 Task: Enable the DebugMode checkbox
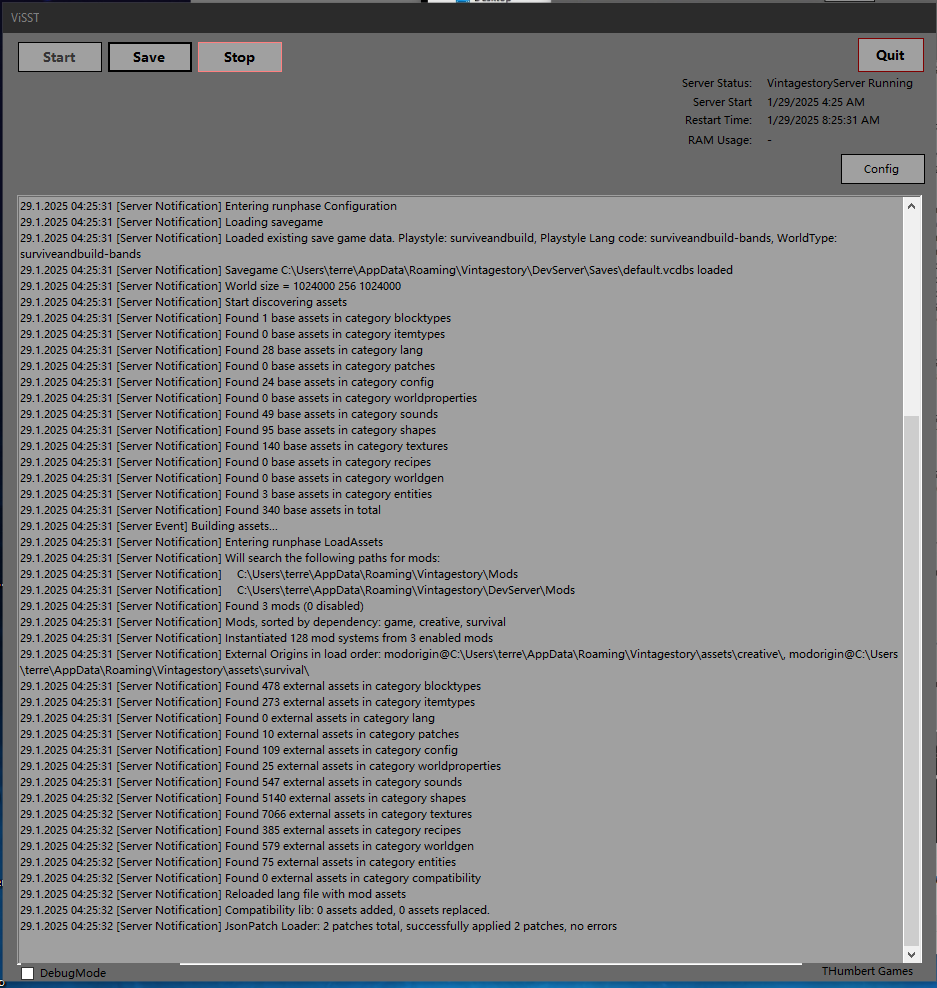[28, 973]
